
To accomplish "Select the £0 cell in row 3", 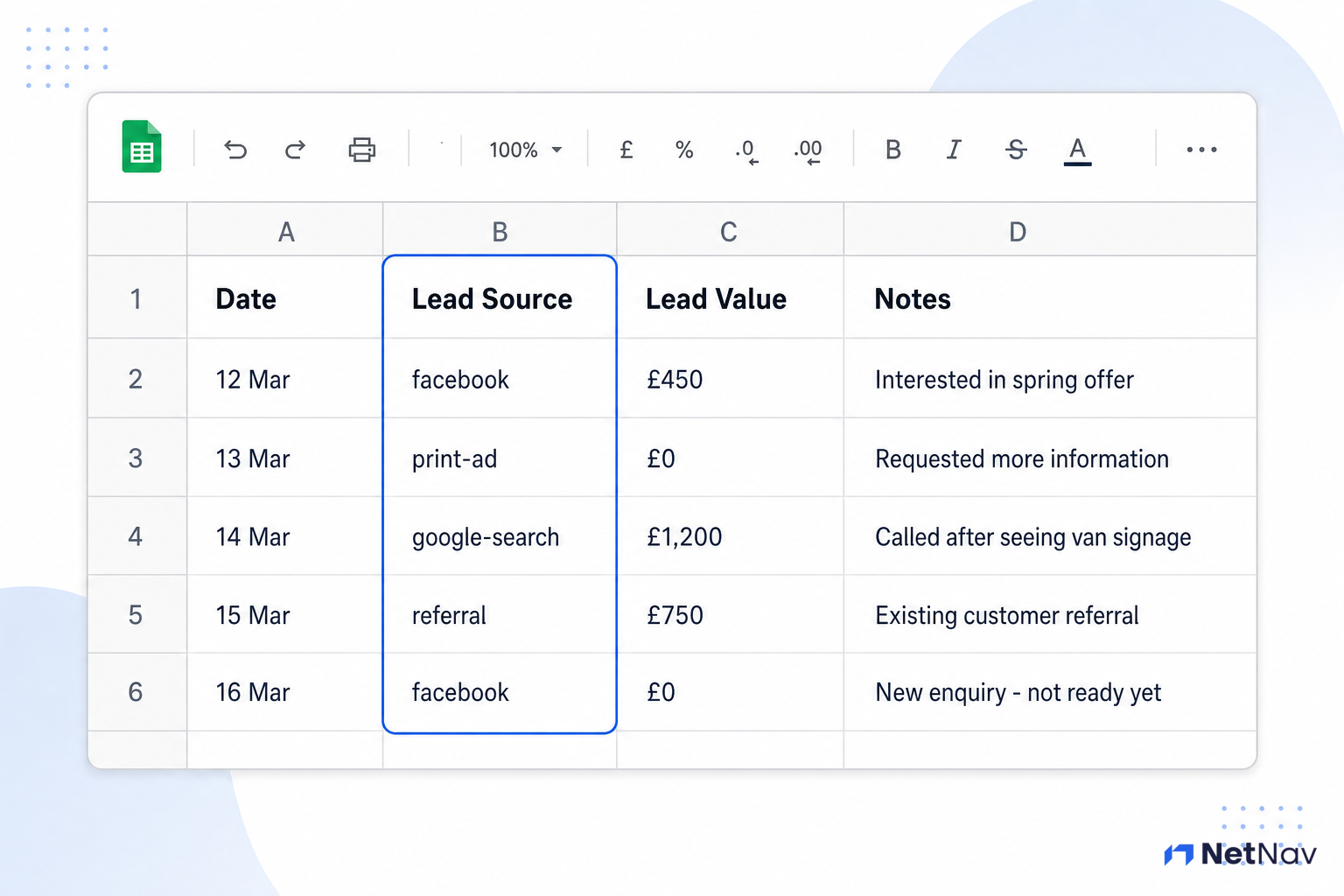I will coord(730,458).
